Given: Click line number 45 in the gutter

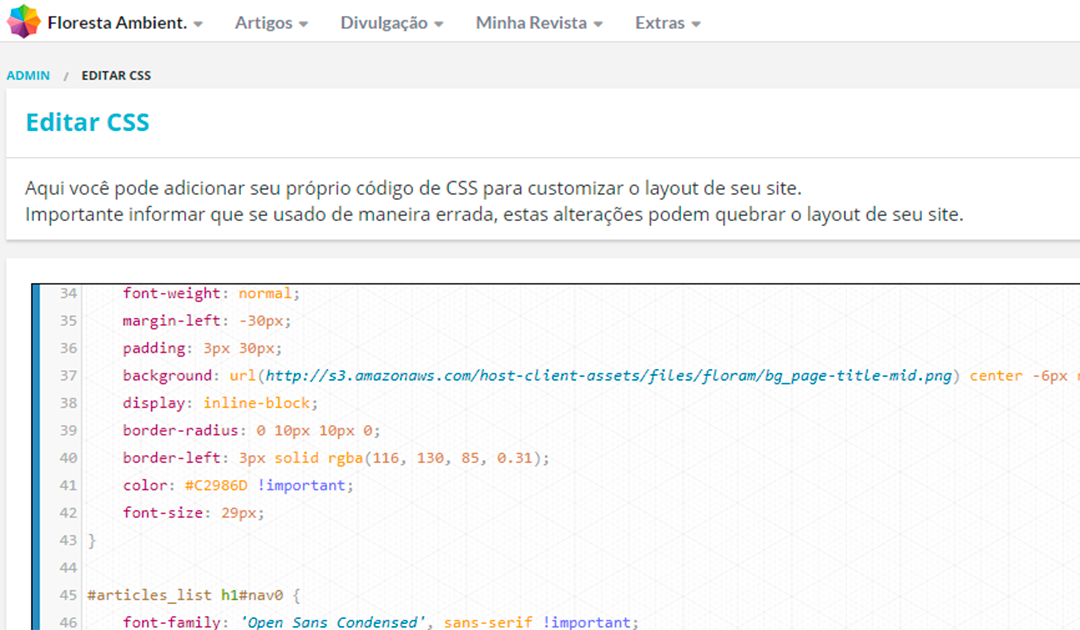Looking at the screenshot, I should click(68, 596).
